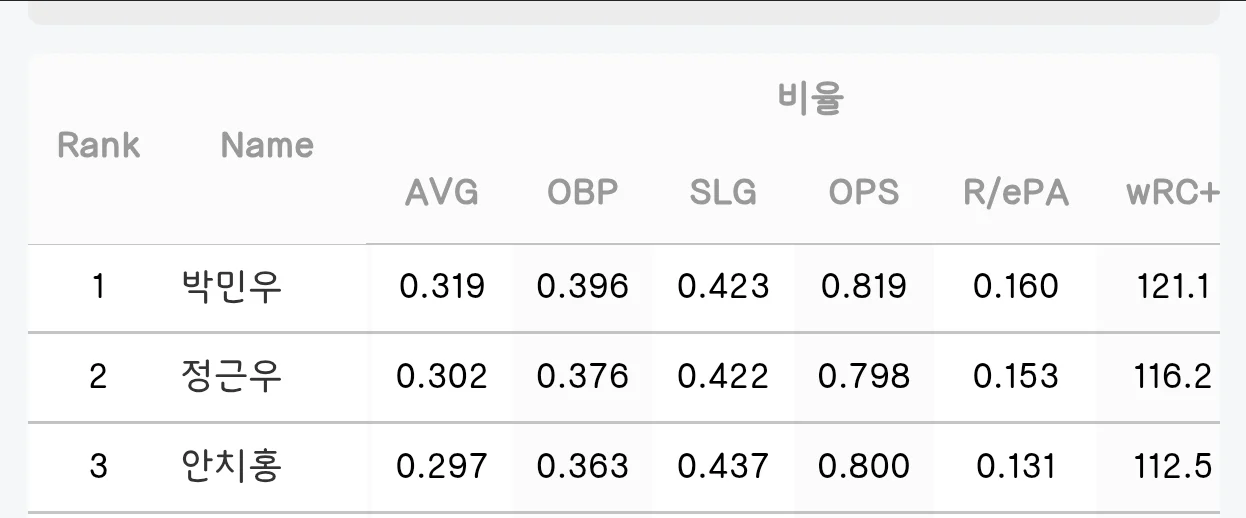Sort by wRC+ column header
Viewport: 1246px width, 518px height.
[1172, 192]
